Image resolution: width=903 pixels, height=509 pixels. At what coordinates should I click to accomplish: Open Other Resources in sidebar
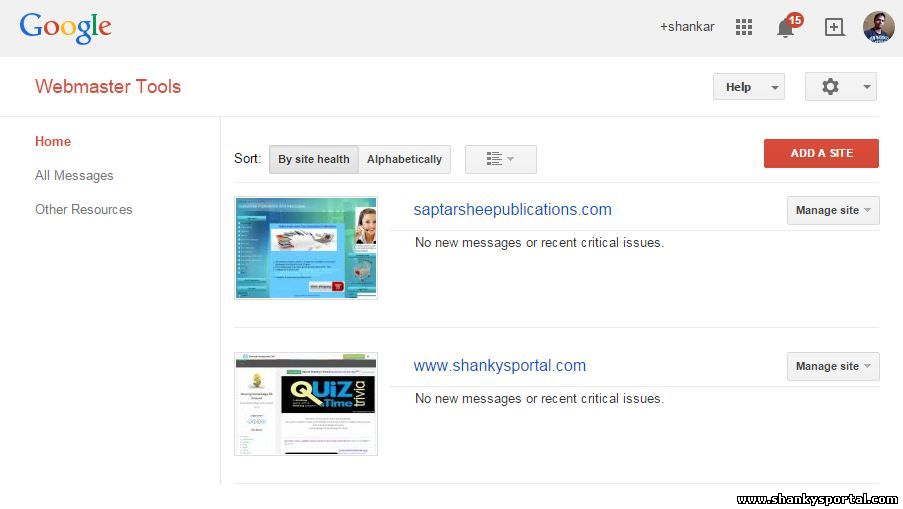click(x=84, y=210)
